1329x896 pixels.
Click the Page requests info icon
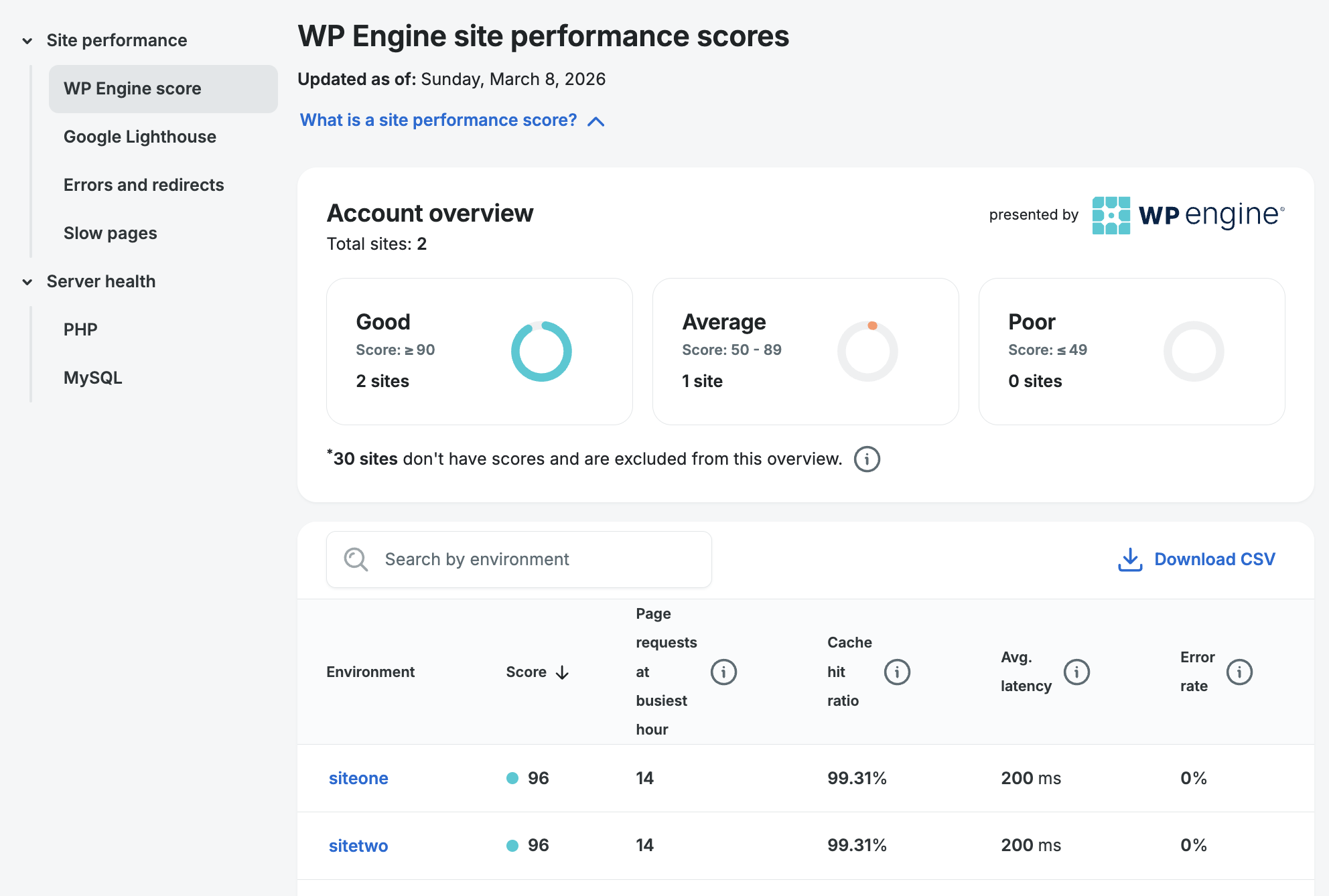pyautogui.click(x=723, y=672)
